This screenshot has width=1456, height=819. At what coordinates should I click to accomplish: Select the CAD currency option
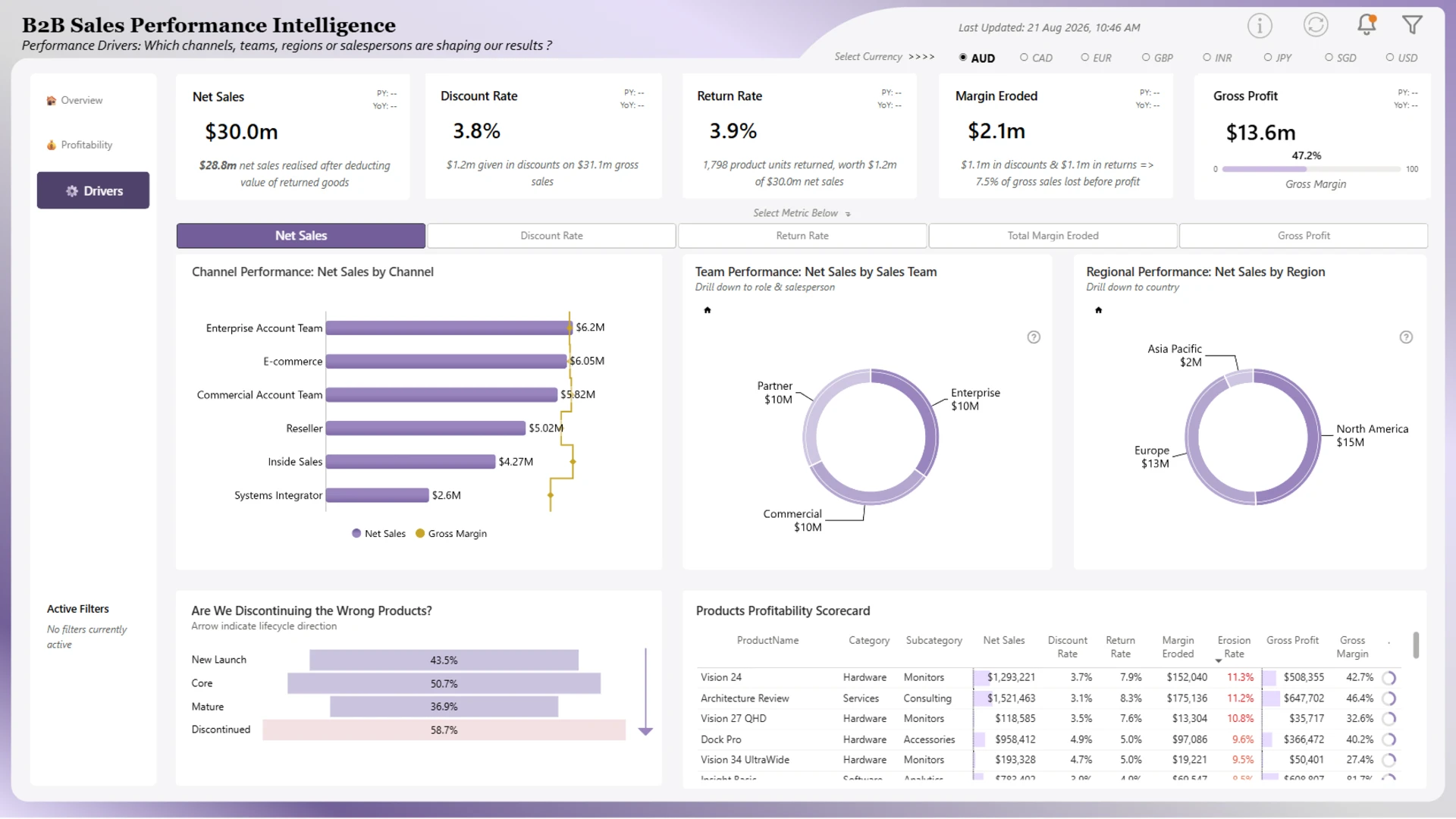click(x=1036, y=58)
